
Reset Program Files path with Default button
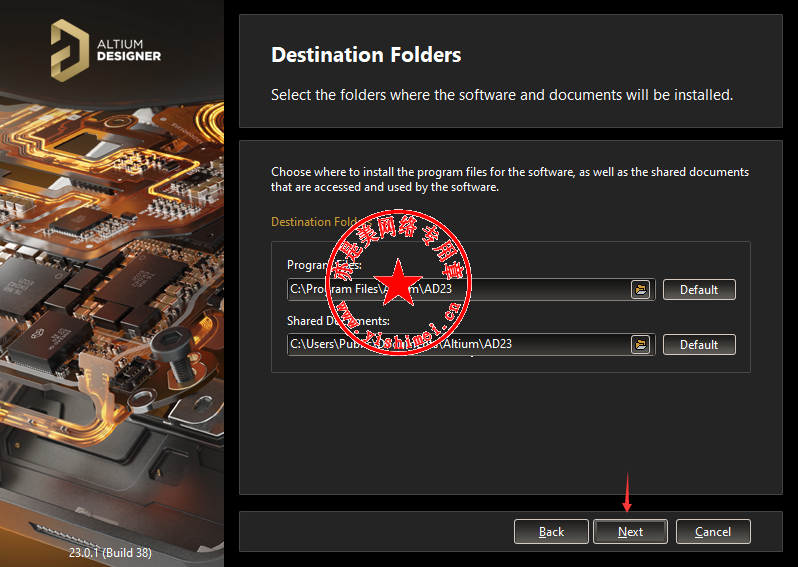(x=699, y=290)
